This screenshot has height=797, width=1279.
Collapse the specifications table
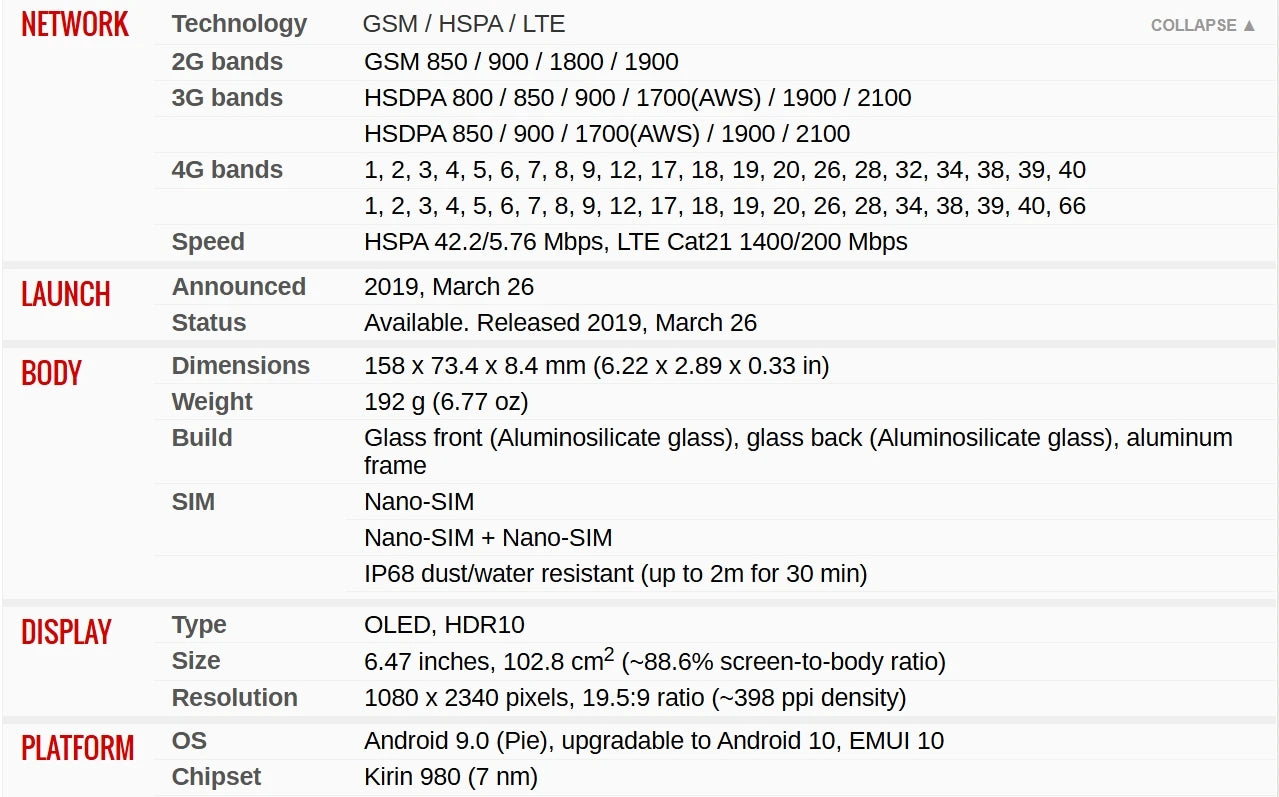1195,25
